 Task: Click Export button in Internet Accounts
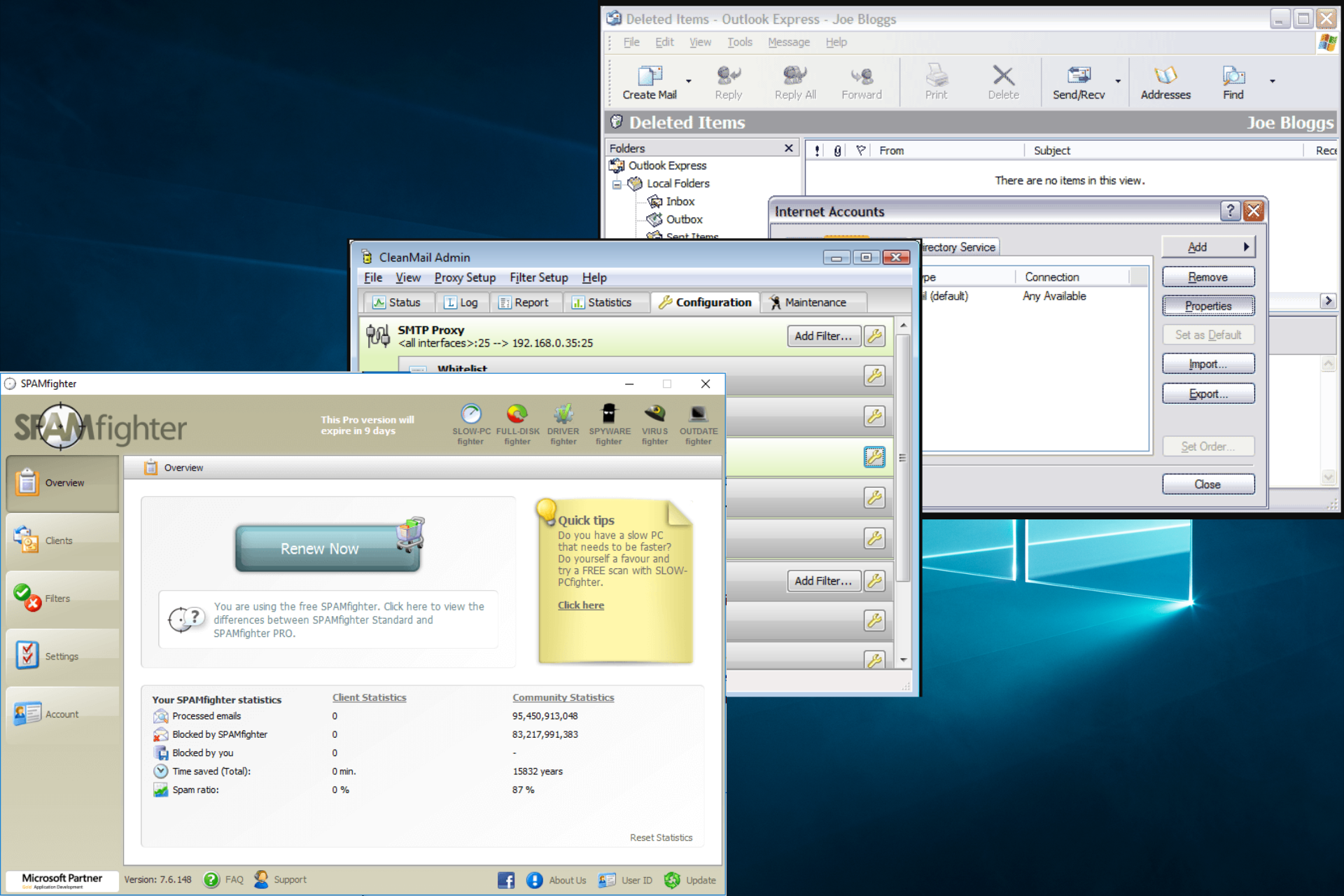(1208, 394)
